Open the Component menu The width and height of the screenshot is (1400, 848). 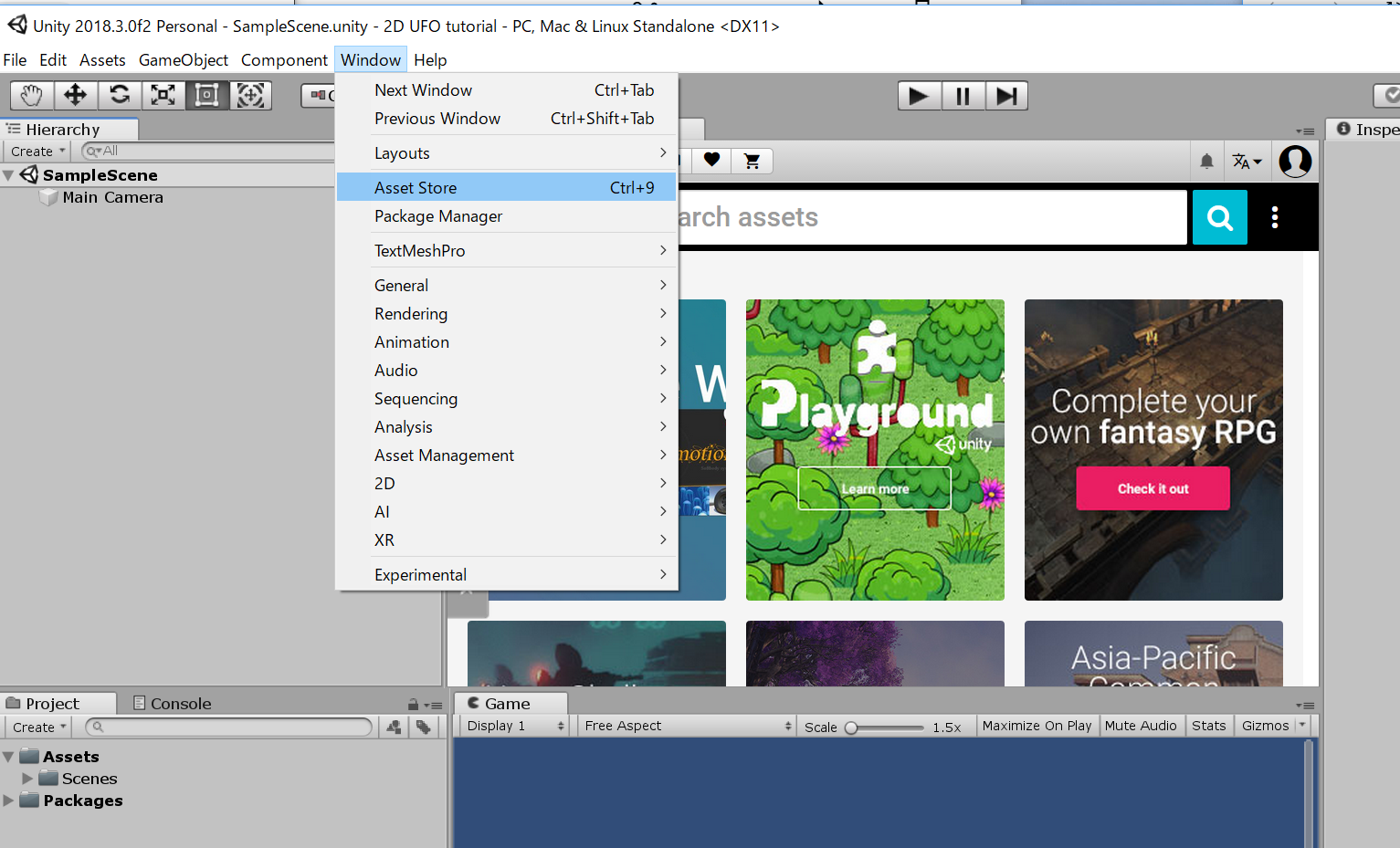(x=284, y=59)
